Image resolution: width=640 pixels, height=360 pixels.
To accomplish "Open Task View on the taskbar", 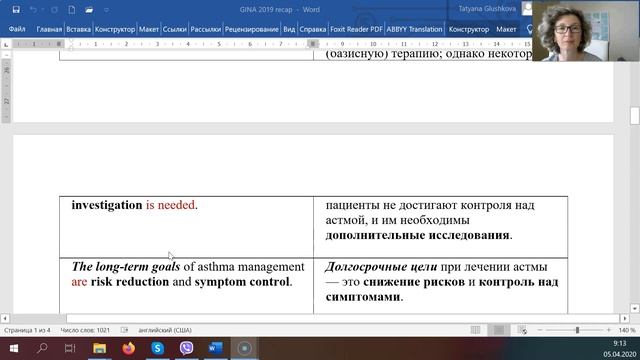I will pos(70,348).
